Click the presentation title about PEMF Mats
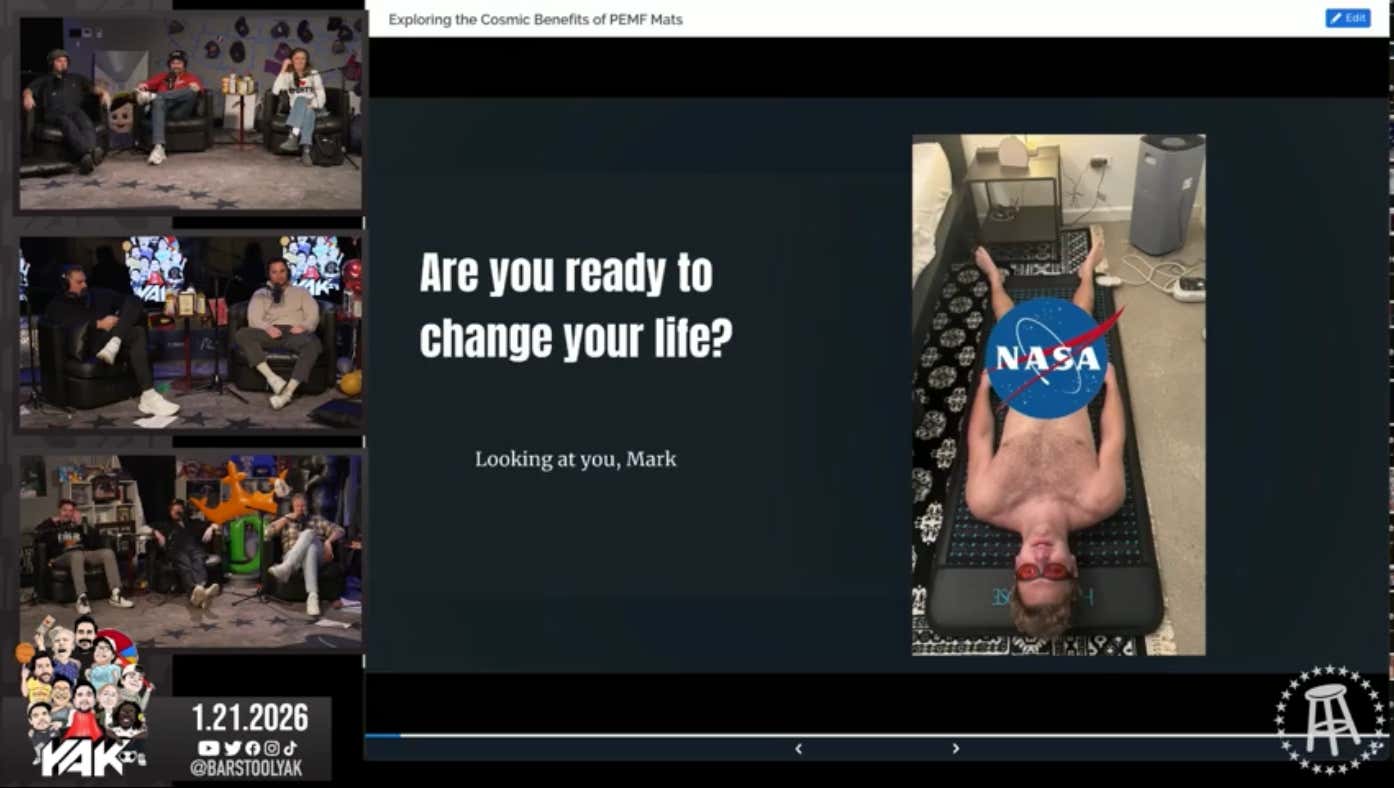Screen dimensions: 1394x788 [x=535, y=19]
